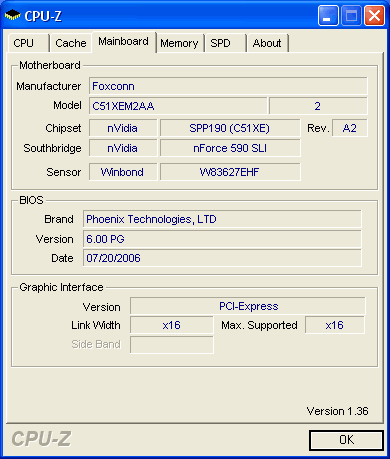Viewport: 390px width, 459px height.
Task: Click the OK button
Action: 346,440
